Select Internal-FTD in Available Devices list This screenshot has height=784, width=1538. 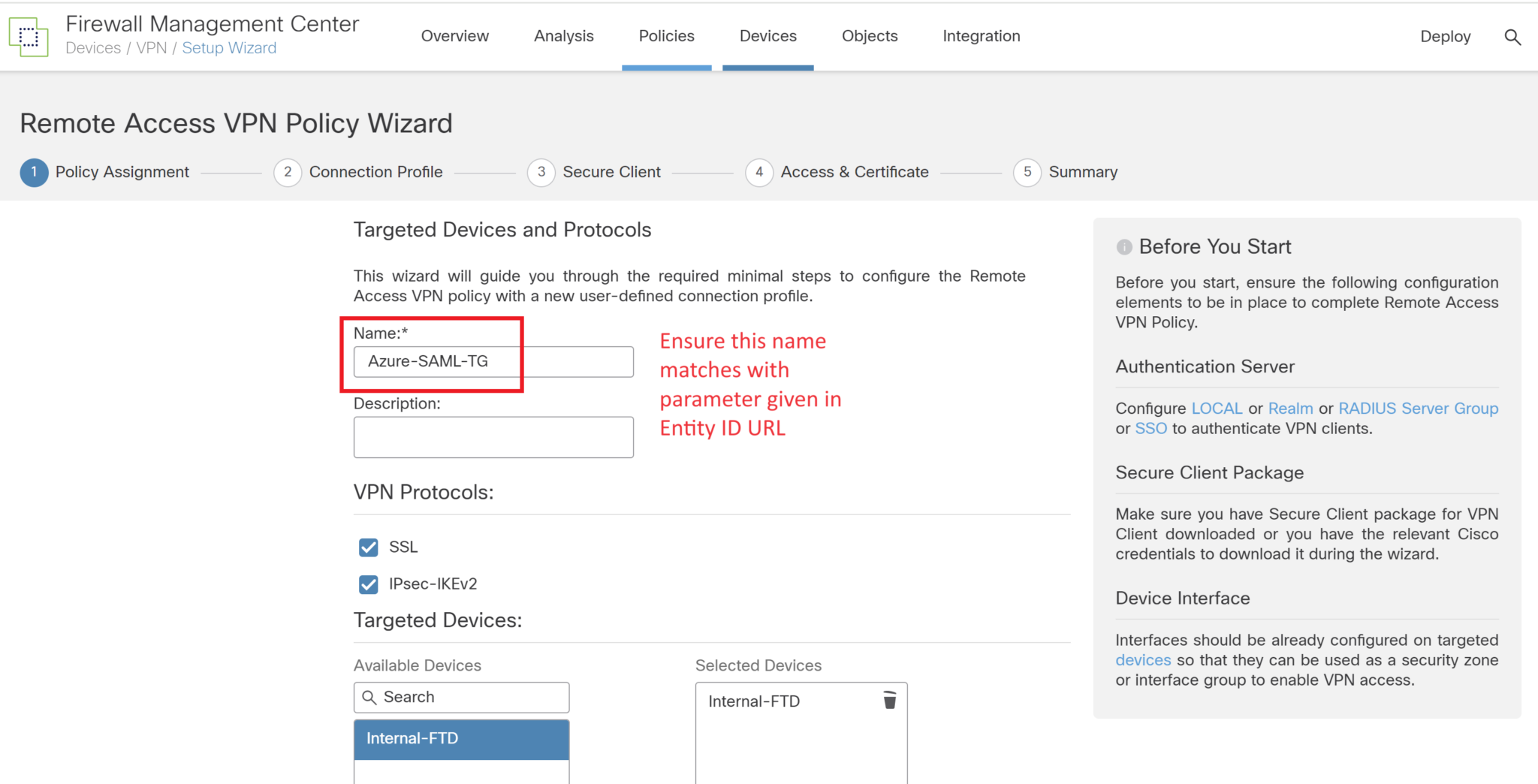point(460,738)
